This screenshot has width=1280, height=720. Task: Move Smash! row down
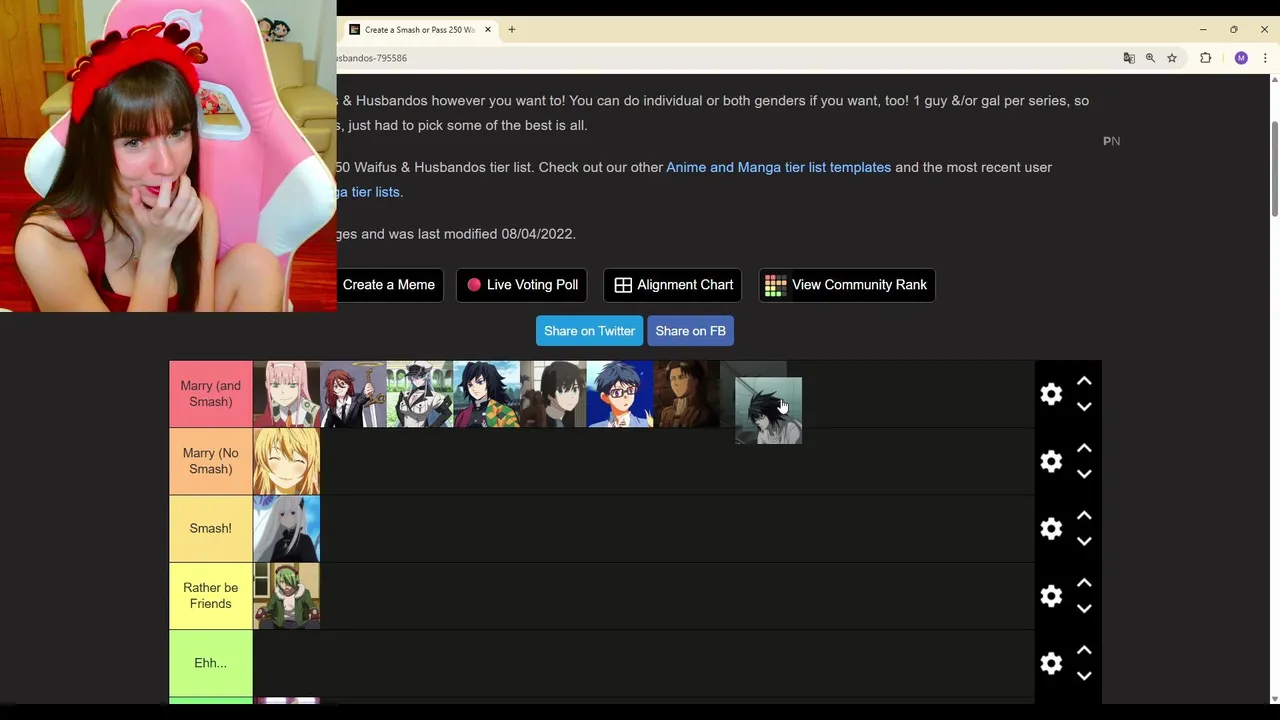tap(1084, 541)
